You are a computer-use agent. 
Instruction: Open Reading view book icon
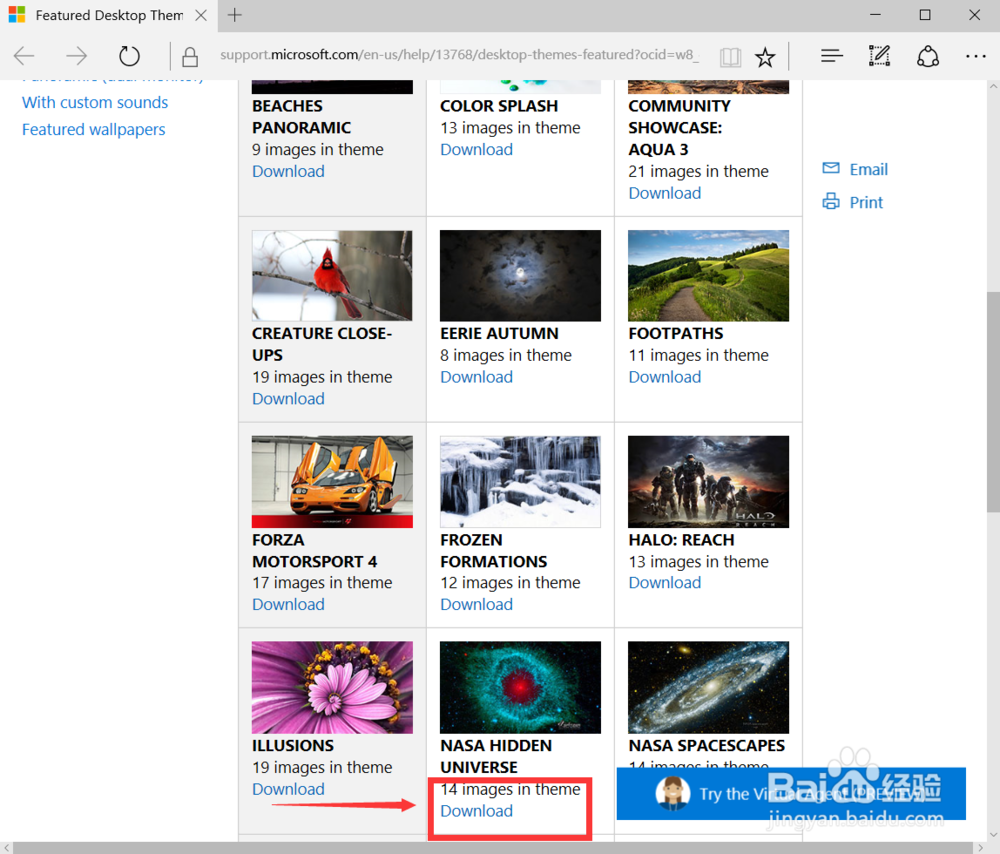point(730,57)
